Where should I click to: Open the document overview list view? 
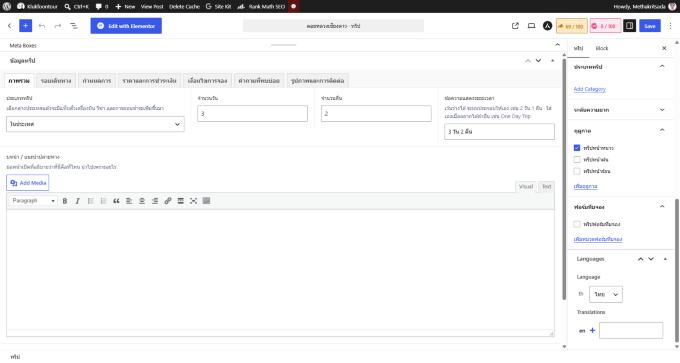coord(74,26)
